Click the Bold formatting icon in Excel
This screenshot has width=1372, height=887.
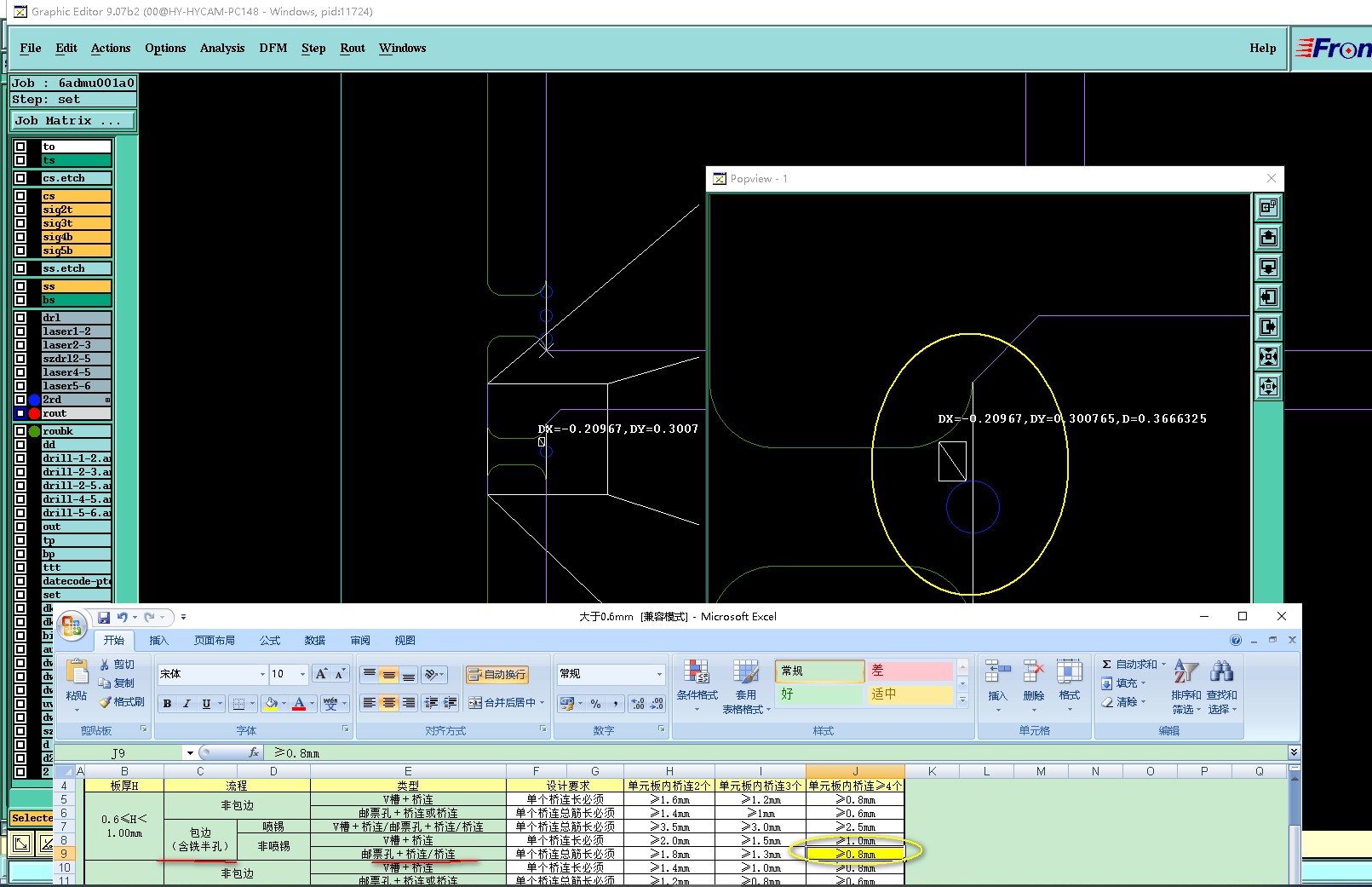[168, 704]
